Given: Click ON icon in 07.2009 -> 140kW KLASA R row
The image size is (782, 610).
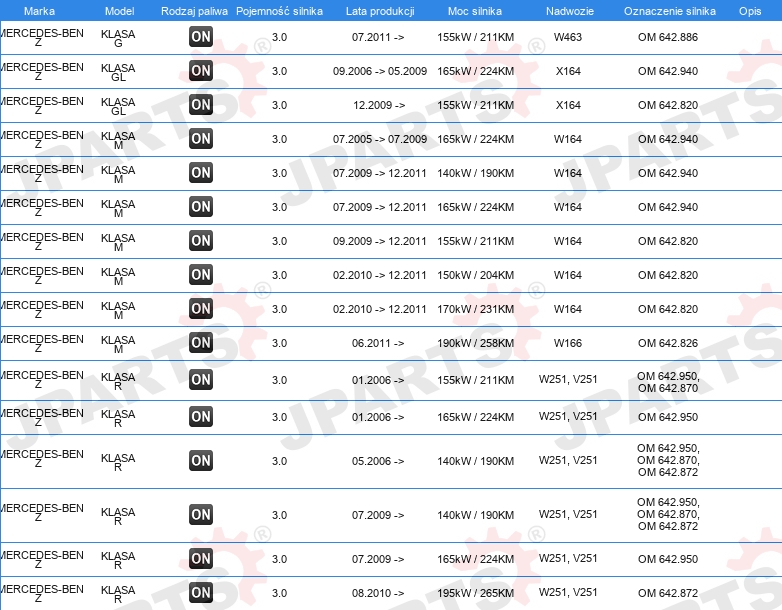Looking at the screenshot, I should [x=201, y=514].
